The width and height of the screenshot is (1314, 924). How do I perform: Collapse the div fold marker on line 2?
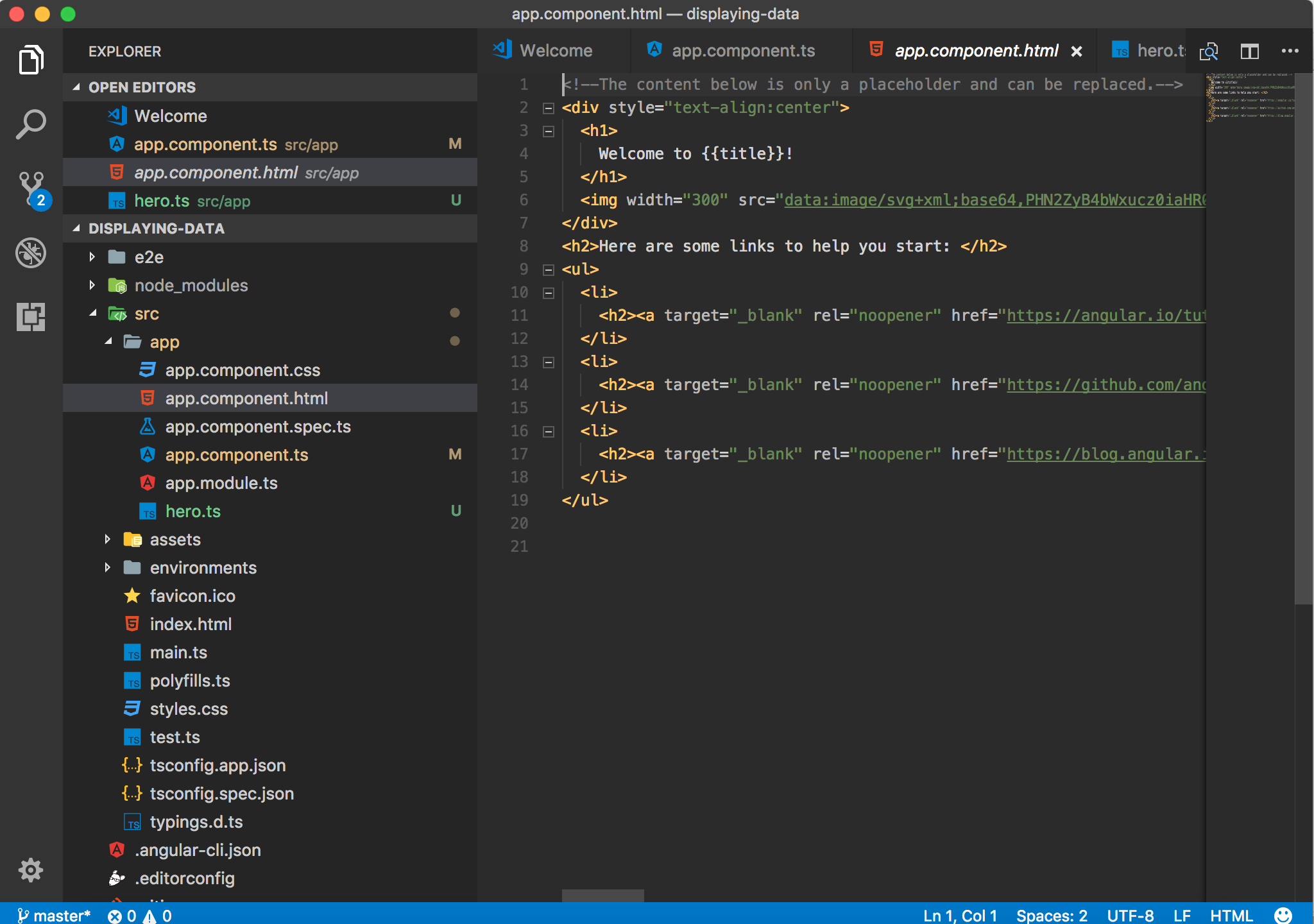point(549,108)
